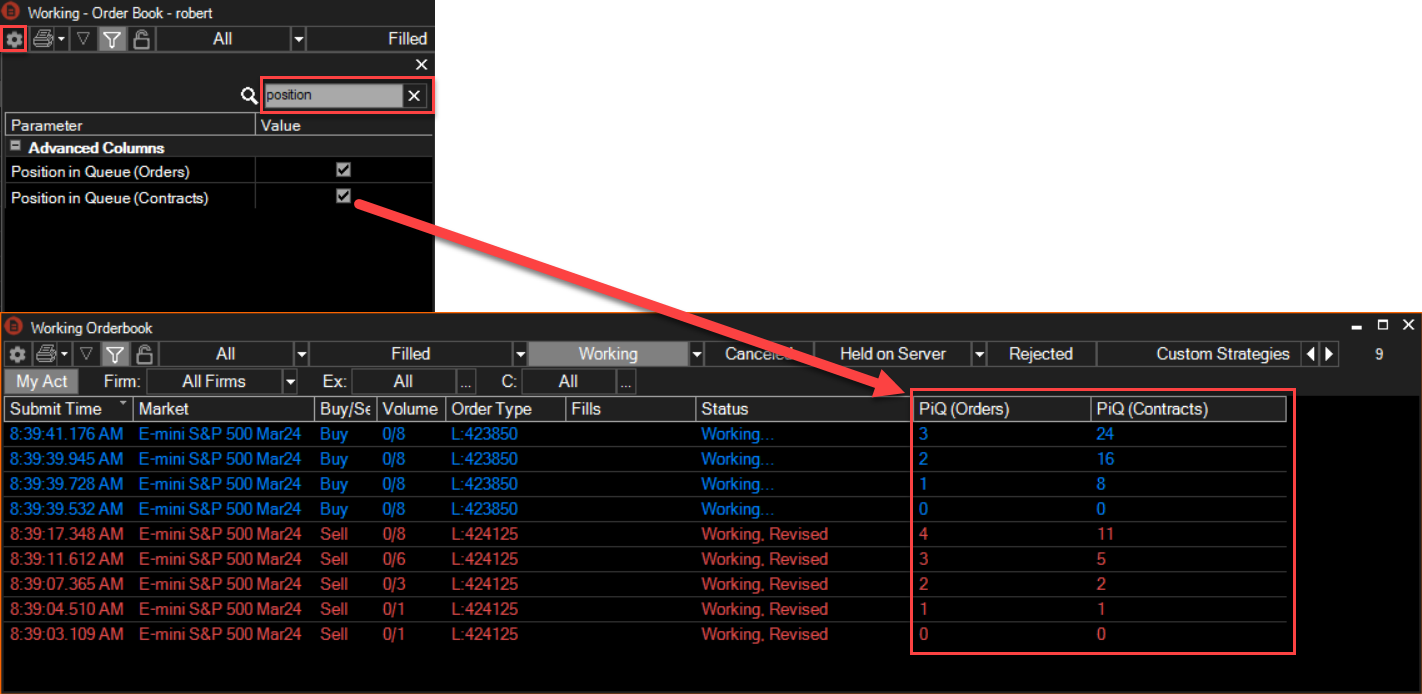Click the padlock icon in Working Orderbook toolbar

pos(144,354)
